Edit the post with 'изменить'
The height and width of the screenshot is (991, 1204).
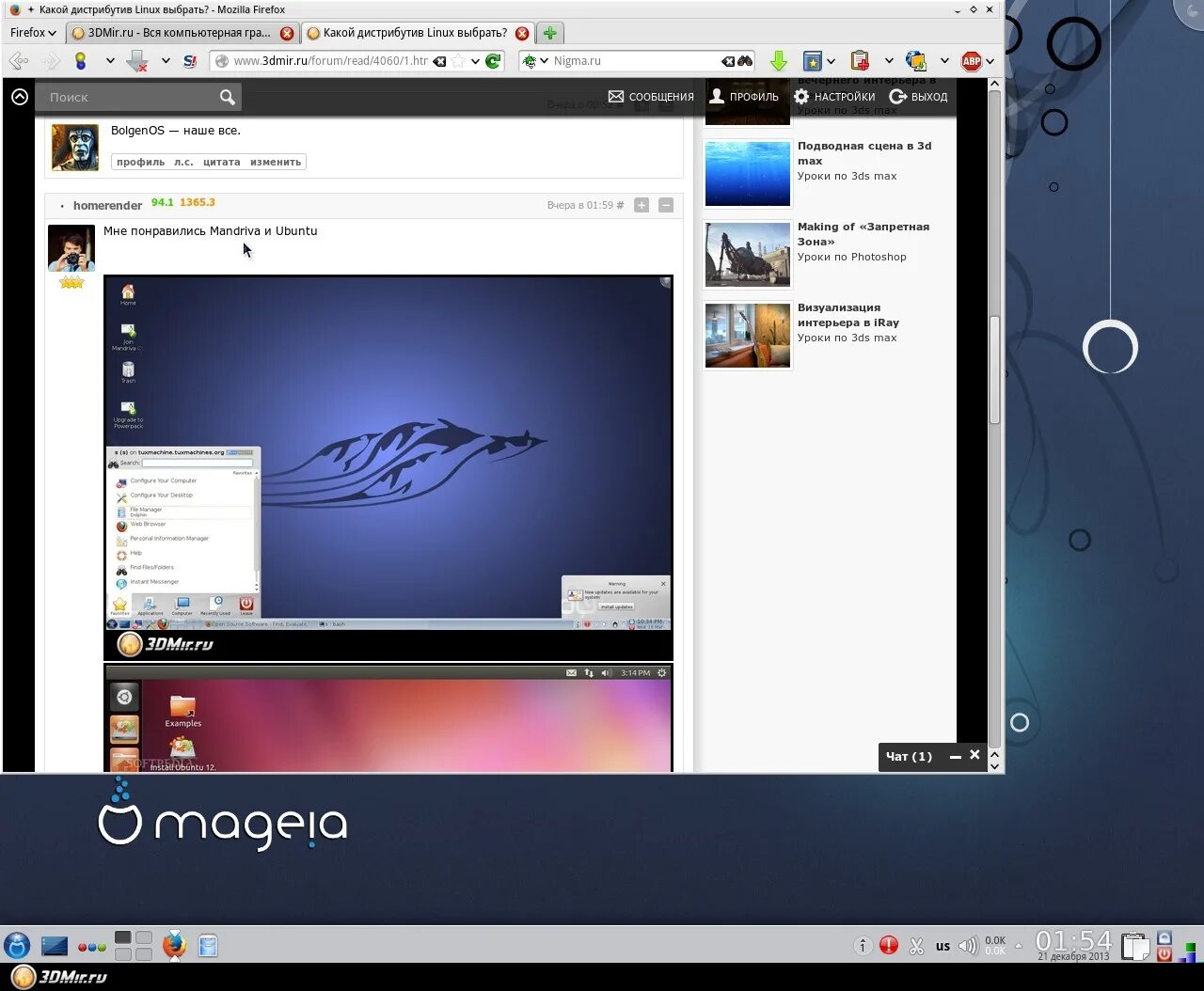point(276,162)
